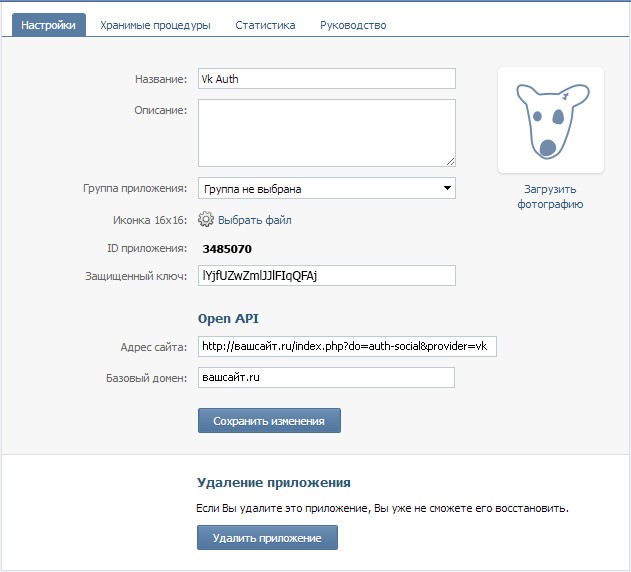Screen dimensions: 631x572
Task: Click inside the Описание text area
Action: point(326,132)
